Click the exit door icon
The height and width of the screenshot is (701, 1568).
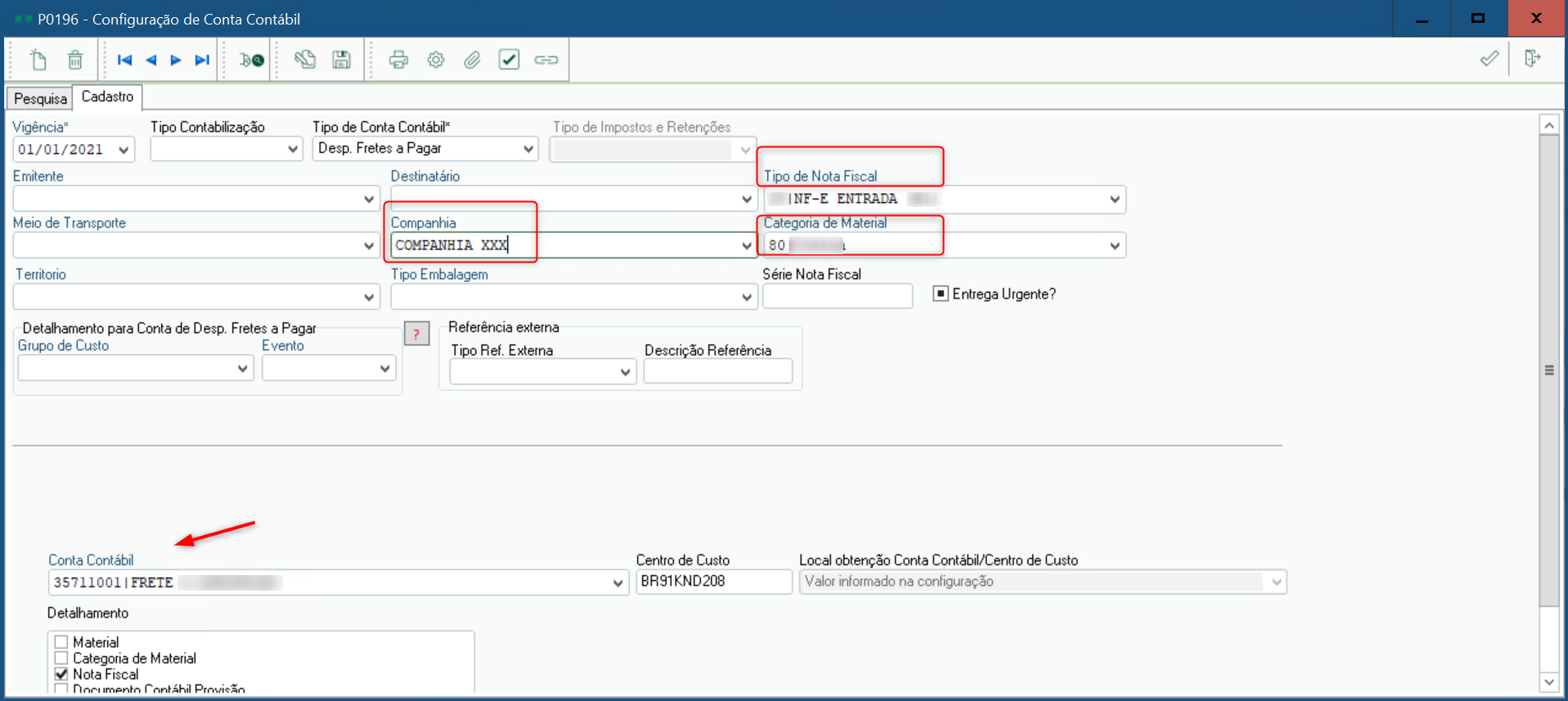(1532, 58)
